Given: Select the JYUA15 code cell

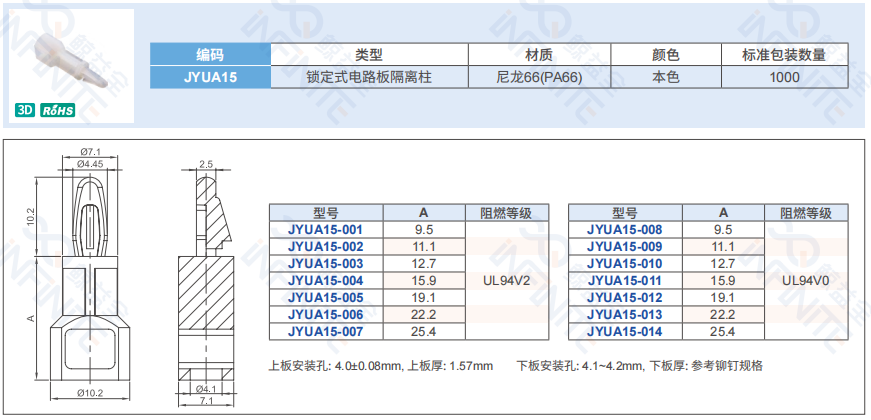Looking at the screenshot, I should click(210, 76).
